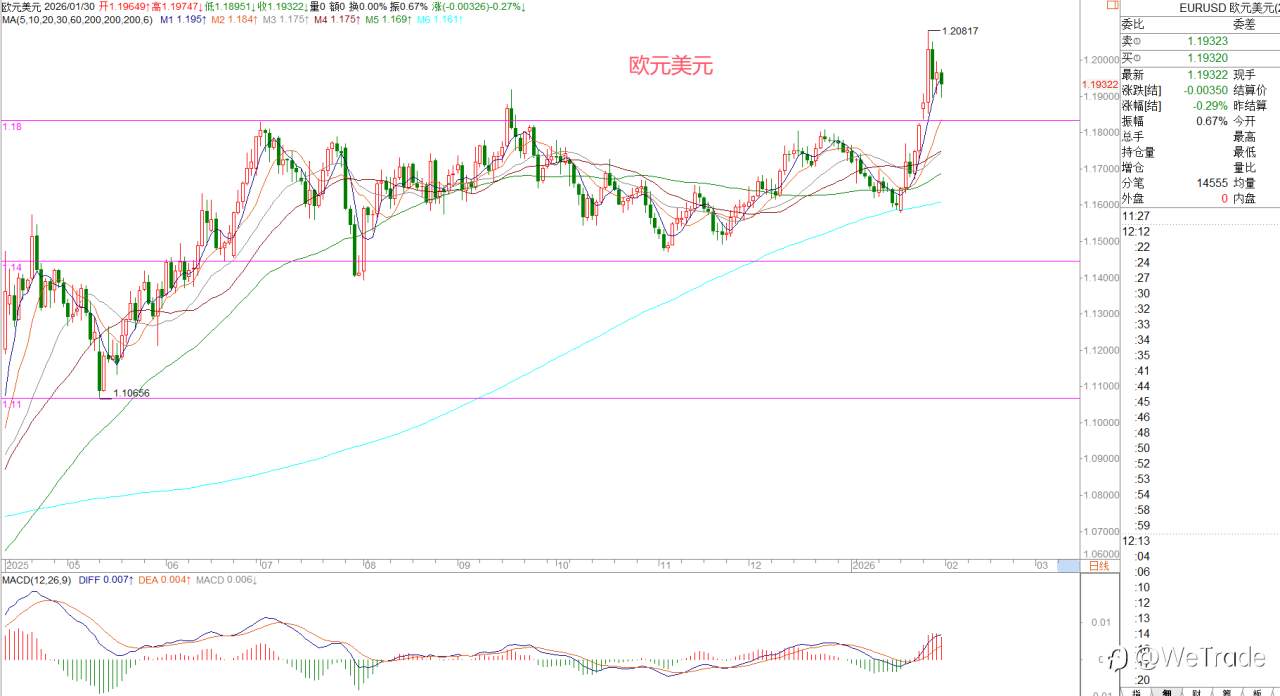Image resolution: width=1280 pixels, height=696 pixels.
Task: Click the 收1.19322 close price in header
Action: (281, 6)
